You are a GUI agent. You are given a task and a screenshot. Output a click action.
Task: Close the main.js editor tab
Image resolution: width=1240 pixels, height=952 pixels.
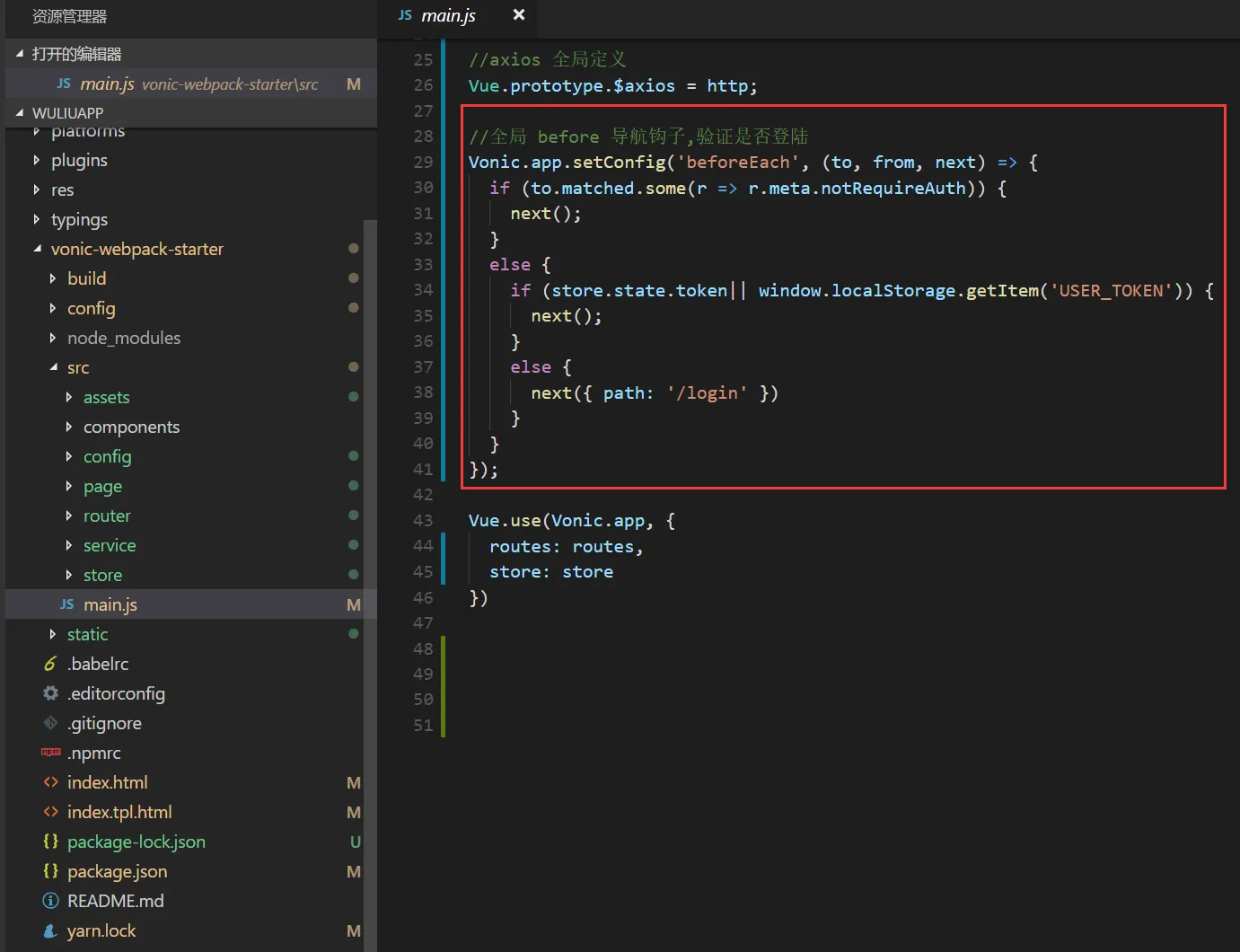coord(518,14)
